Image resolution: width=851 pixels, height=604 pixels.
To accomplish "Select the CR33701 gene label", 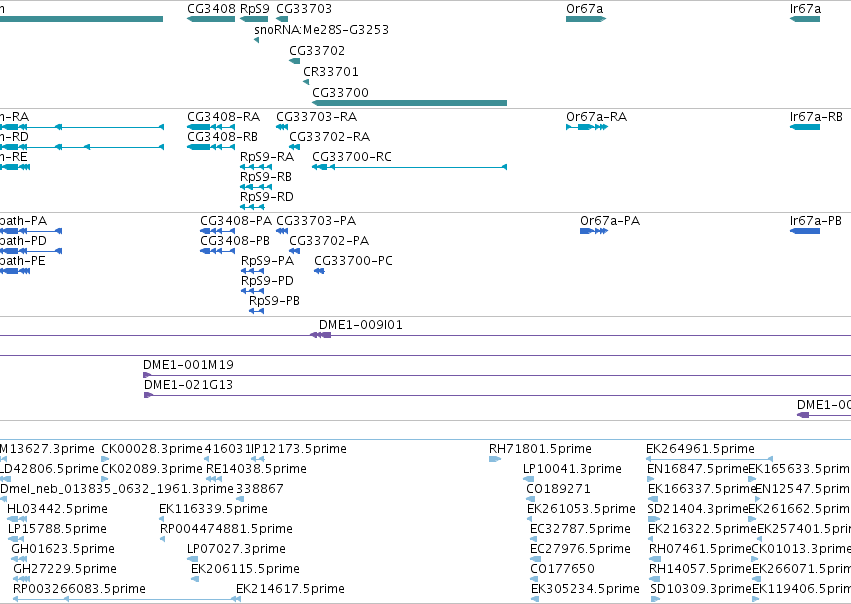I will coord(331,72).
